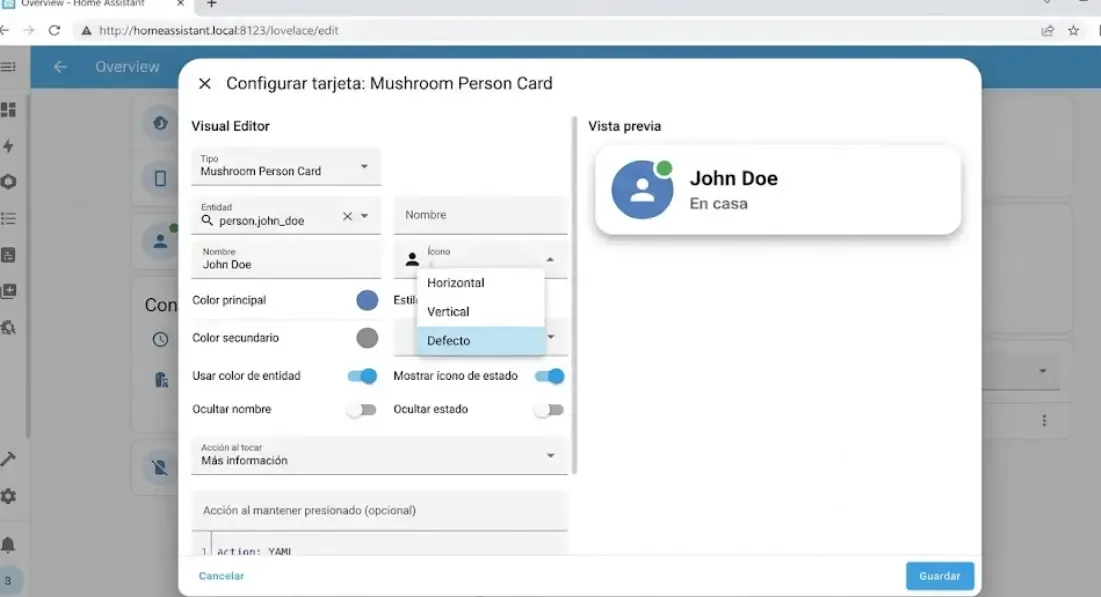Cancel editing with the Cancelar link
Screen dimensions: 1101x597
[x=221, y=576]
